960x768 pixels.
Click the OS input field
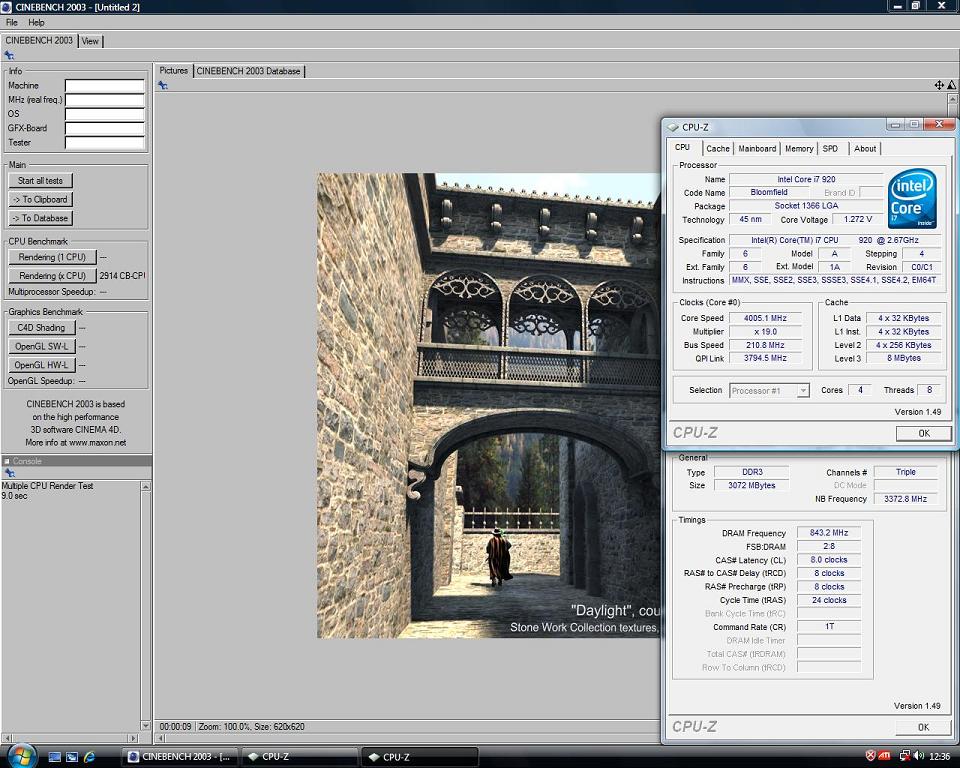tap(105, 114)
